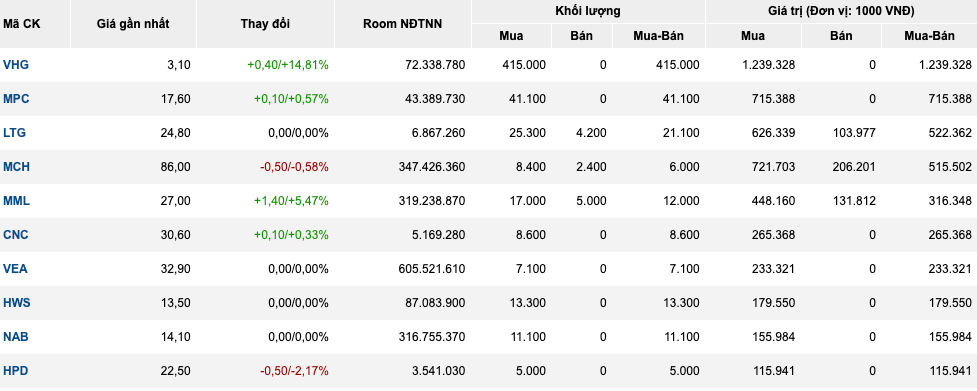This screenshot has width=977, height=391.
Task: Open the MML stock ticker link
Action: [x=16, y=201]
